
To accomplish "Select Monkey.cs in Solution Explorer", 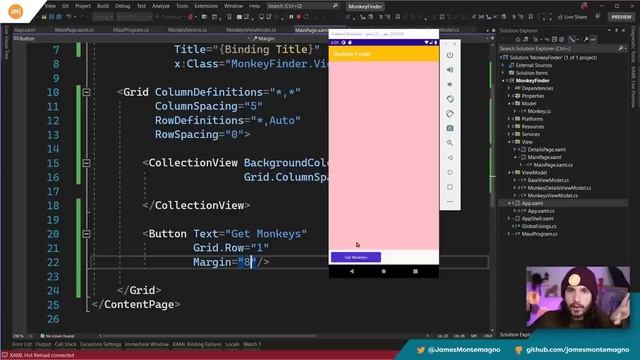I will 539,111.
